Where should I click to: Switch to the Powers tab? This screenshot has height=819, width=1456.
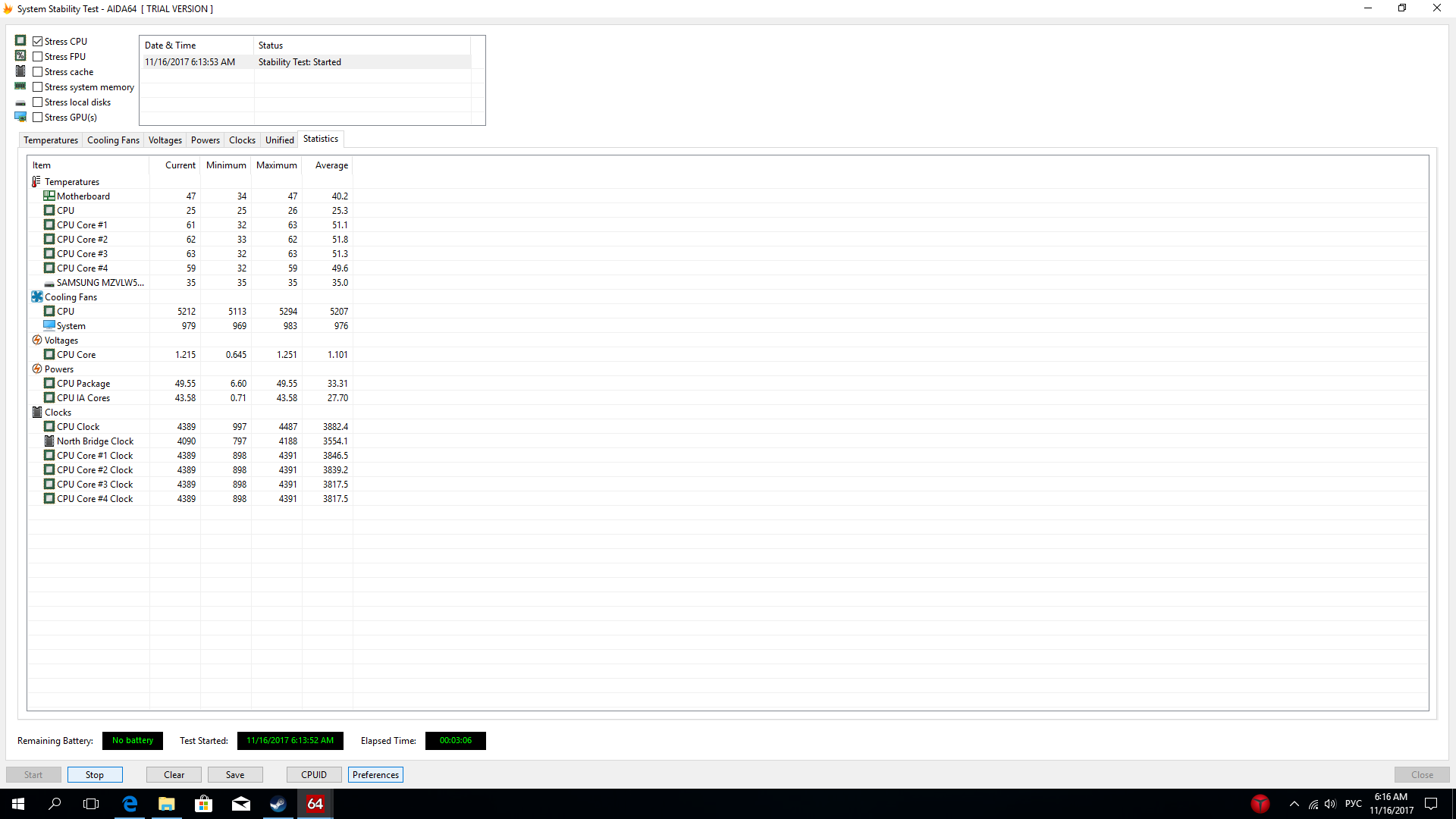(x=205, y=140)
